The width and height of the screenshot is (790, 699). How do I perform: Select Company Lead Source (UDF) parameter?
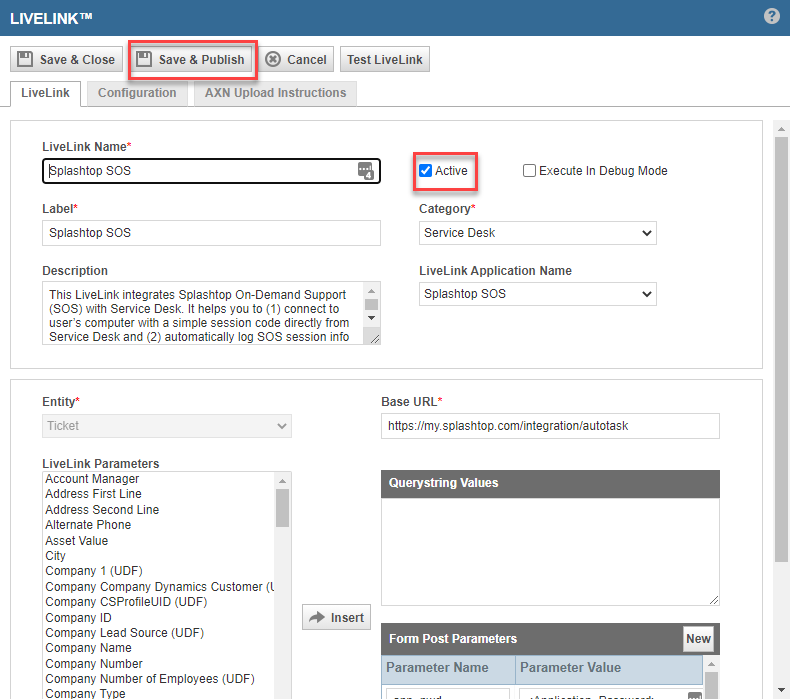pyautogui.click(x=124, y=633)
